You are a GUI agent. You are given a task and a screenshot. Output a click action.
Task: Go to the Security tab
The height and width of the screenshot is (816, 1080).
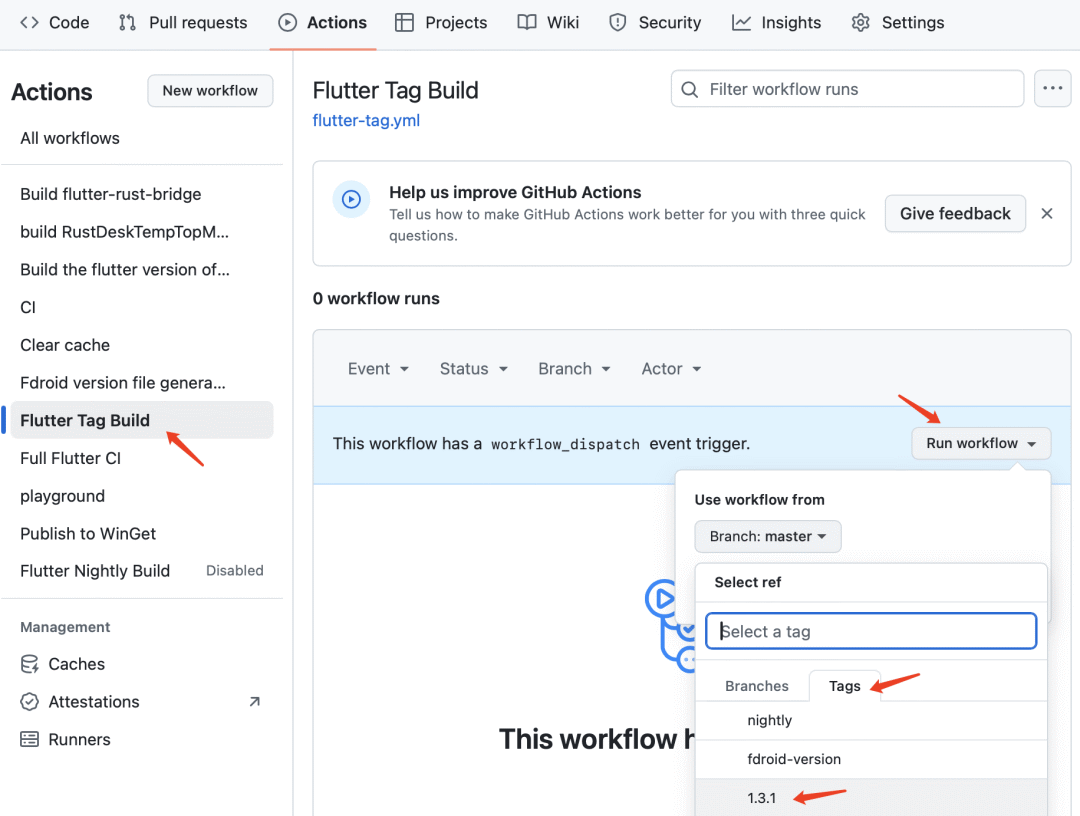click(x=655, y=23)
